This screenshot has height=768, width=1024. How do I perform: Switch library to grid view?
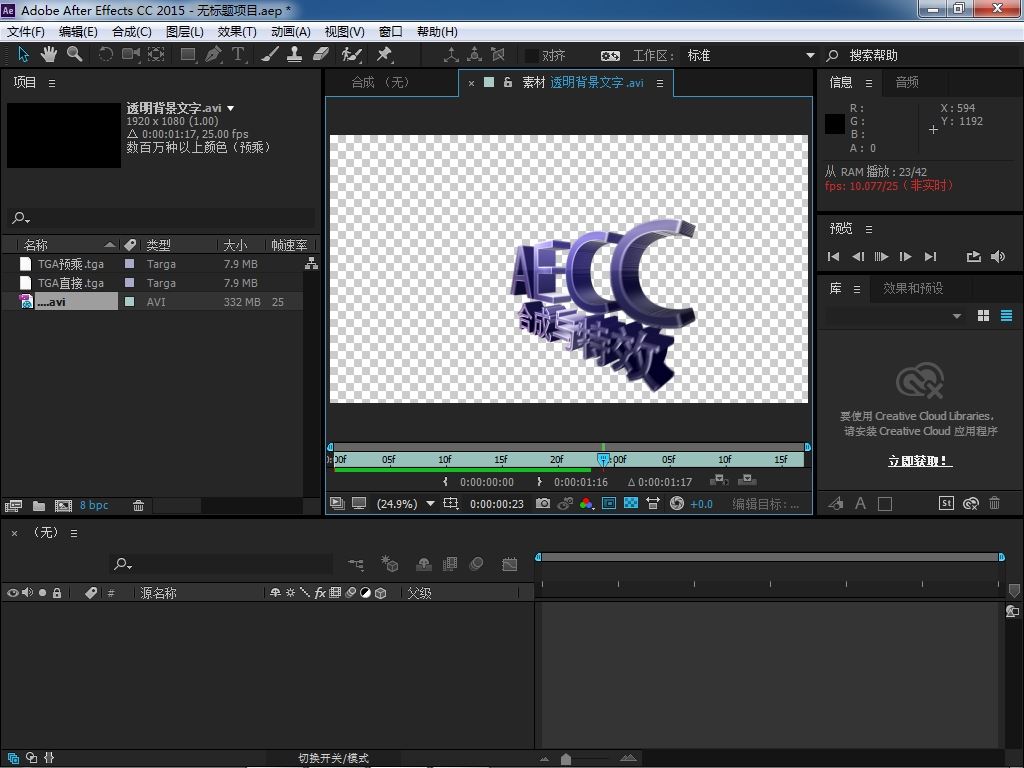(x=984, y=316)
